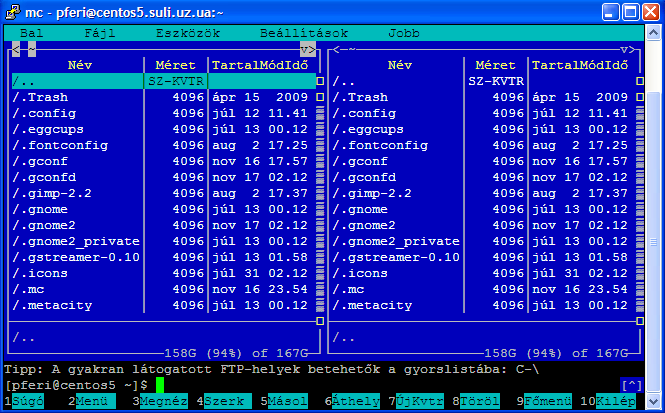The width and height of the screenshot is (665, 413).
Task: Click the shell command prompt input line
Action: [300, 385]
